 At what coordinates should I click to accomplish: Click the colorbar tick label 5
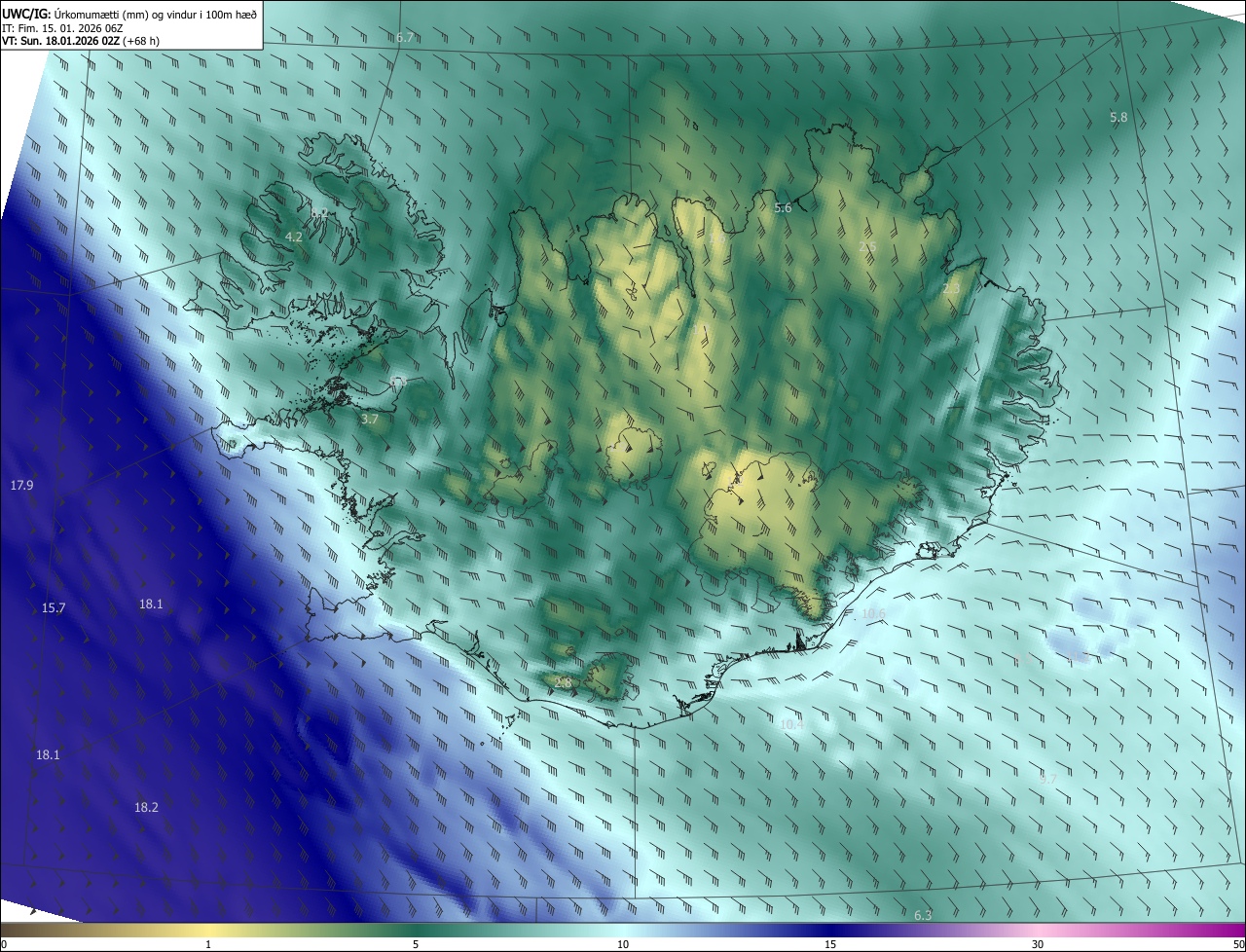point(416,944)
